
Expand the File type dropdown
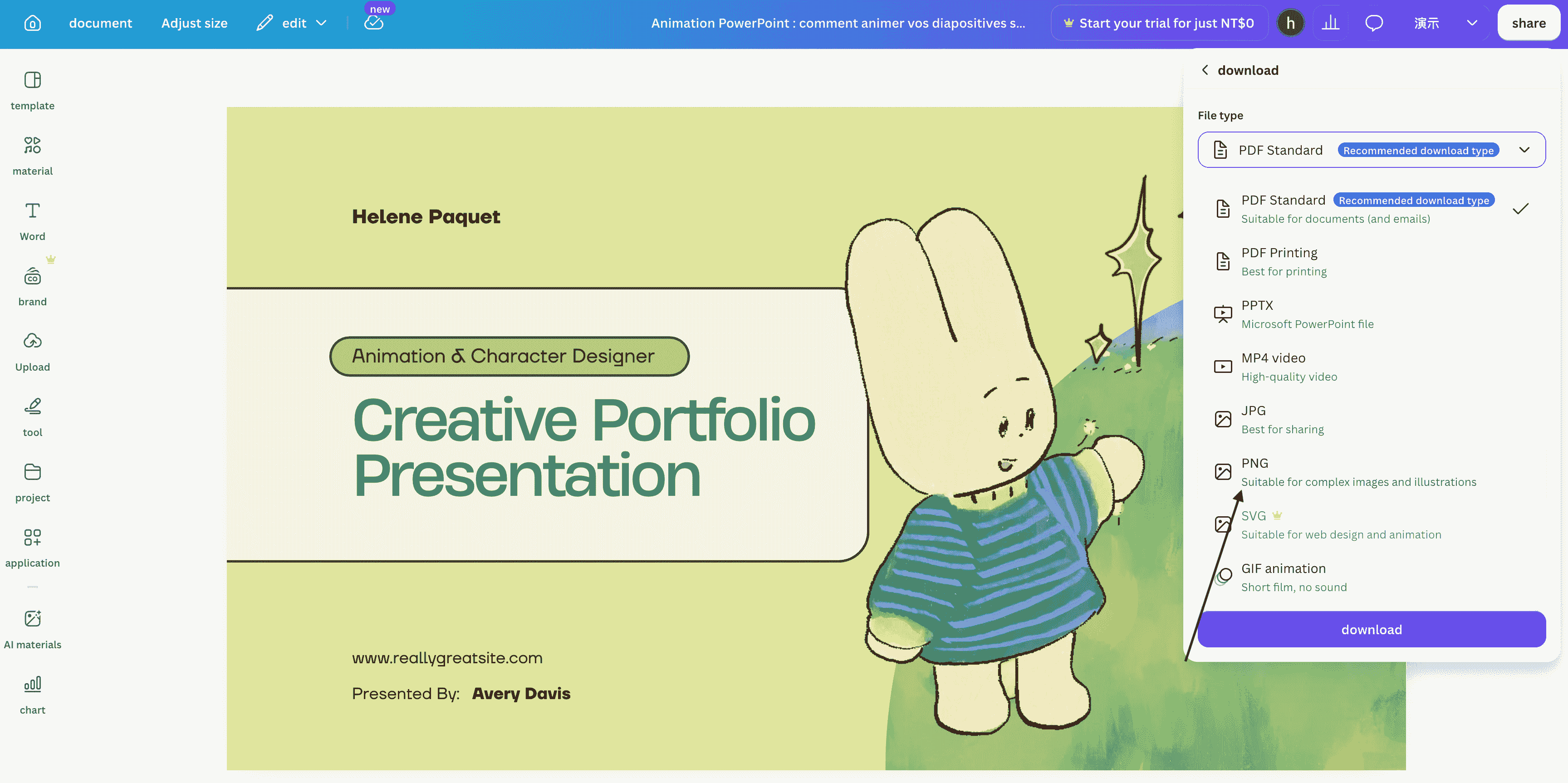pyautogui.click(x=1372, y=150)
